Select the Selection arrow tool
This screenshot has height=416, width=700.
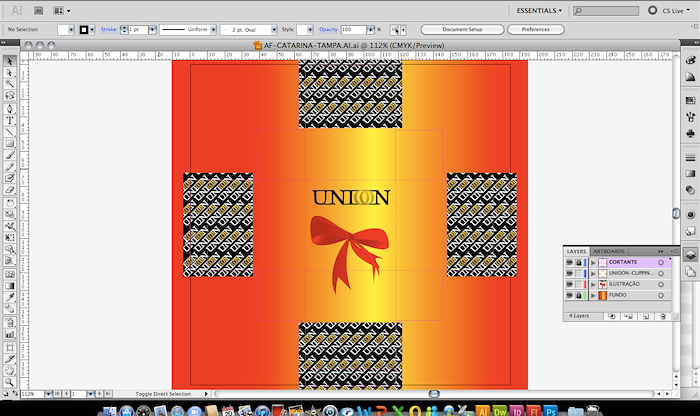[x=10, y=62]
